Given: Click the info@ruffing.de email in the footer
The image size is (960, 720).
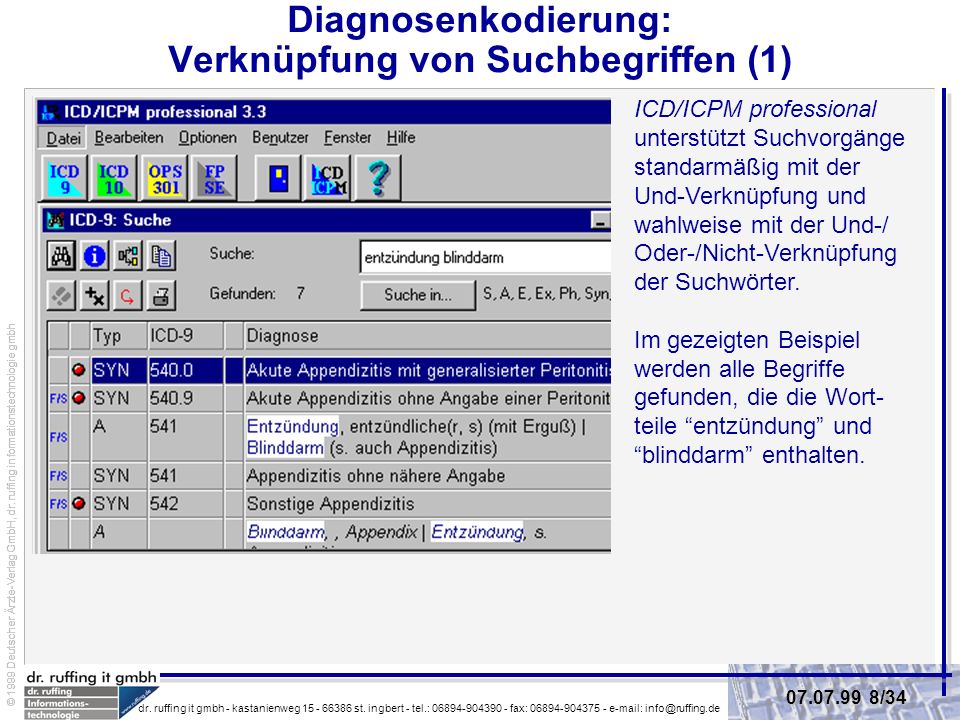Looking at the screenshot, I should click(683, 708).
